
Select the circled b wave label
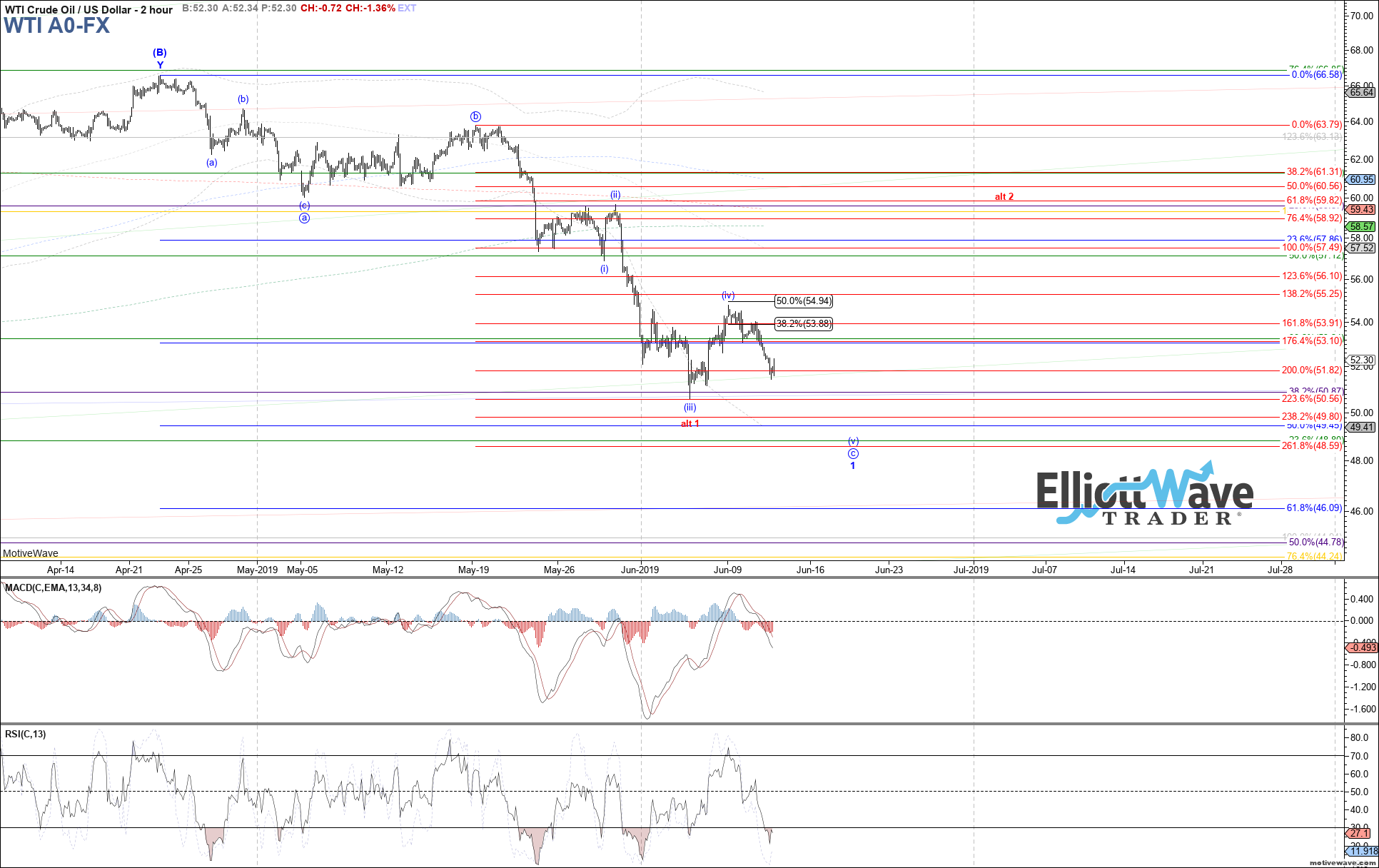pyautogui.click(x=475, y=116)
